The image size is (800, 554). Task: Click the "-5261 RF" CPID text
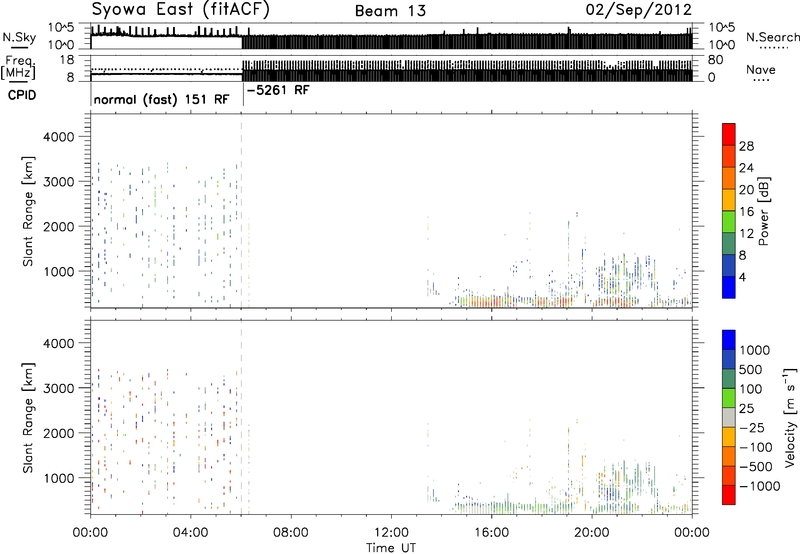(279, 90)
